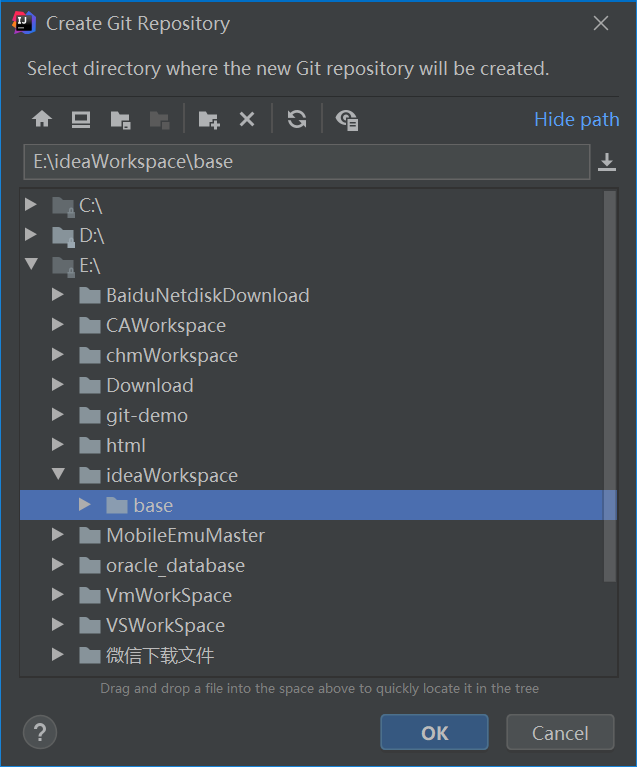
Task: Toggle show hidden files and directories
Action: (347, 120)
